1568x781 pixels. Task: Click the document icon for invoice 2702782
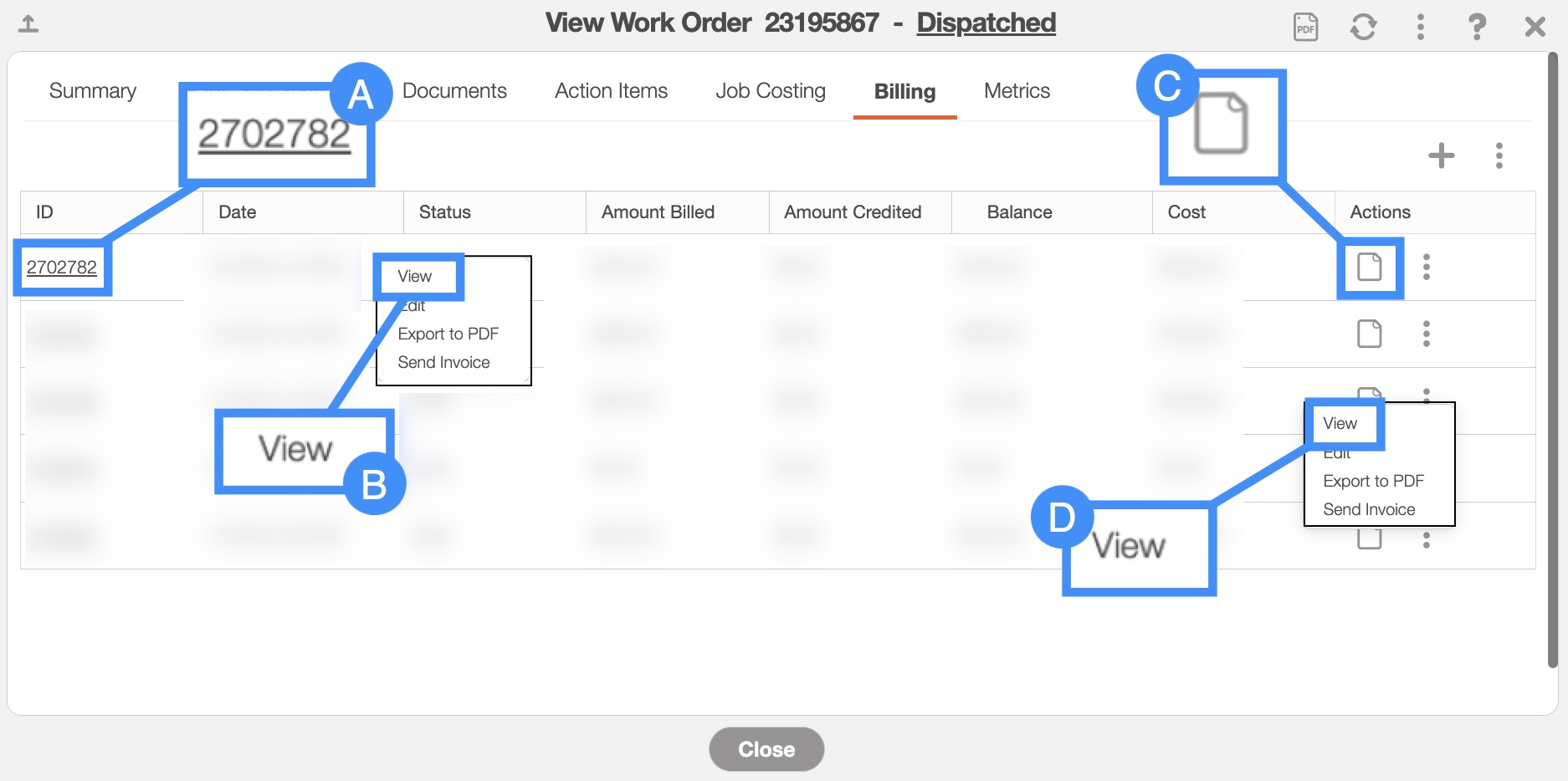[x=1369, y=268]
